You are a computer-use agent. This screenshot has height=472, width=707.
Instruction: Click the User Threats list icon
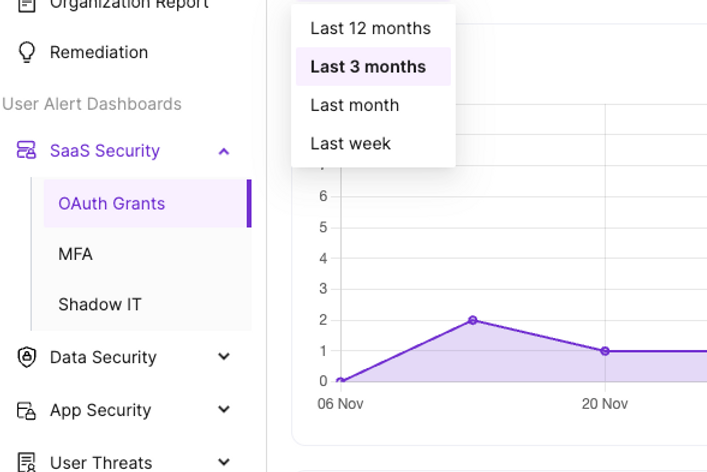pyautogui.click(x=27, y=462)
